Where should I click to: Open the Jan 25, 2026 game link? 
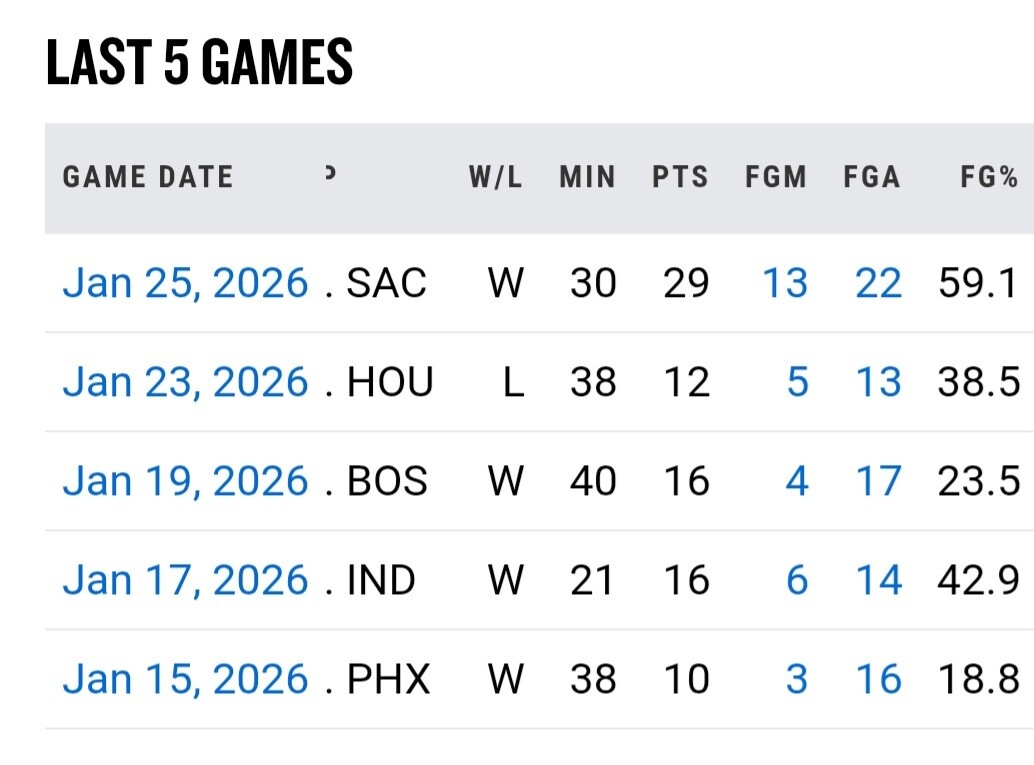click(x=185, y=283)
